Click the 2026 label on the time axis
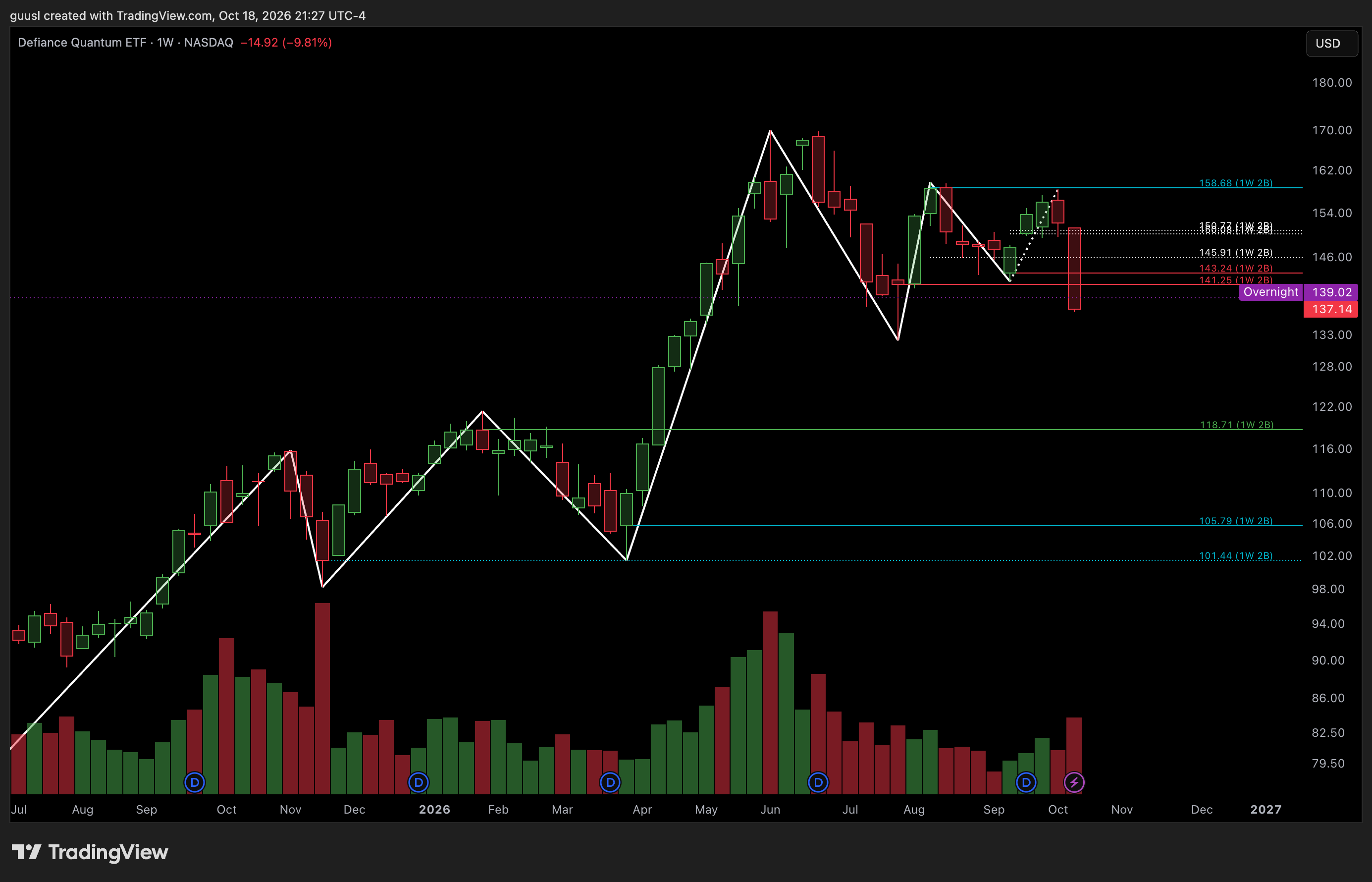This screenshot has width=1372, height=882. pyautogui.click(x=434, y=809)
